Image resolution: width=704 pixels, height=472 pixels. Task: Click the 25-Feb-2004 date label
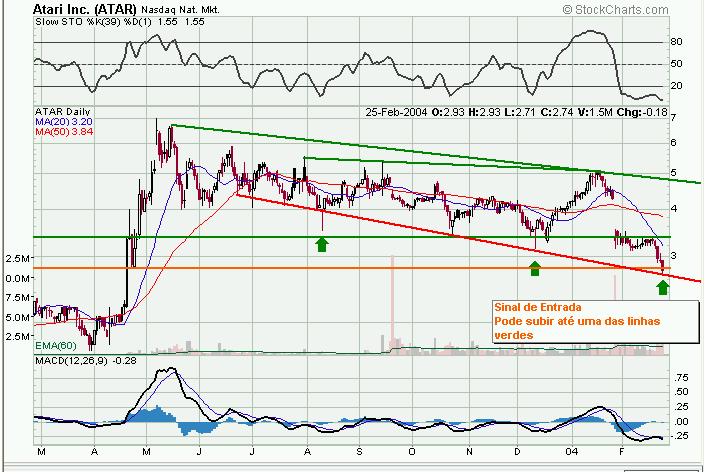click(396, 112)
